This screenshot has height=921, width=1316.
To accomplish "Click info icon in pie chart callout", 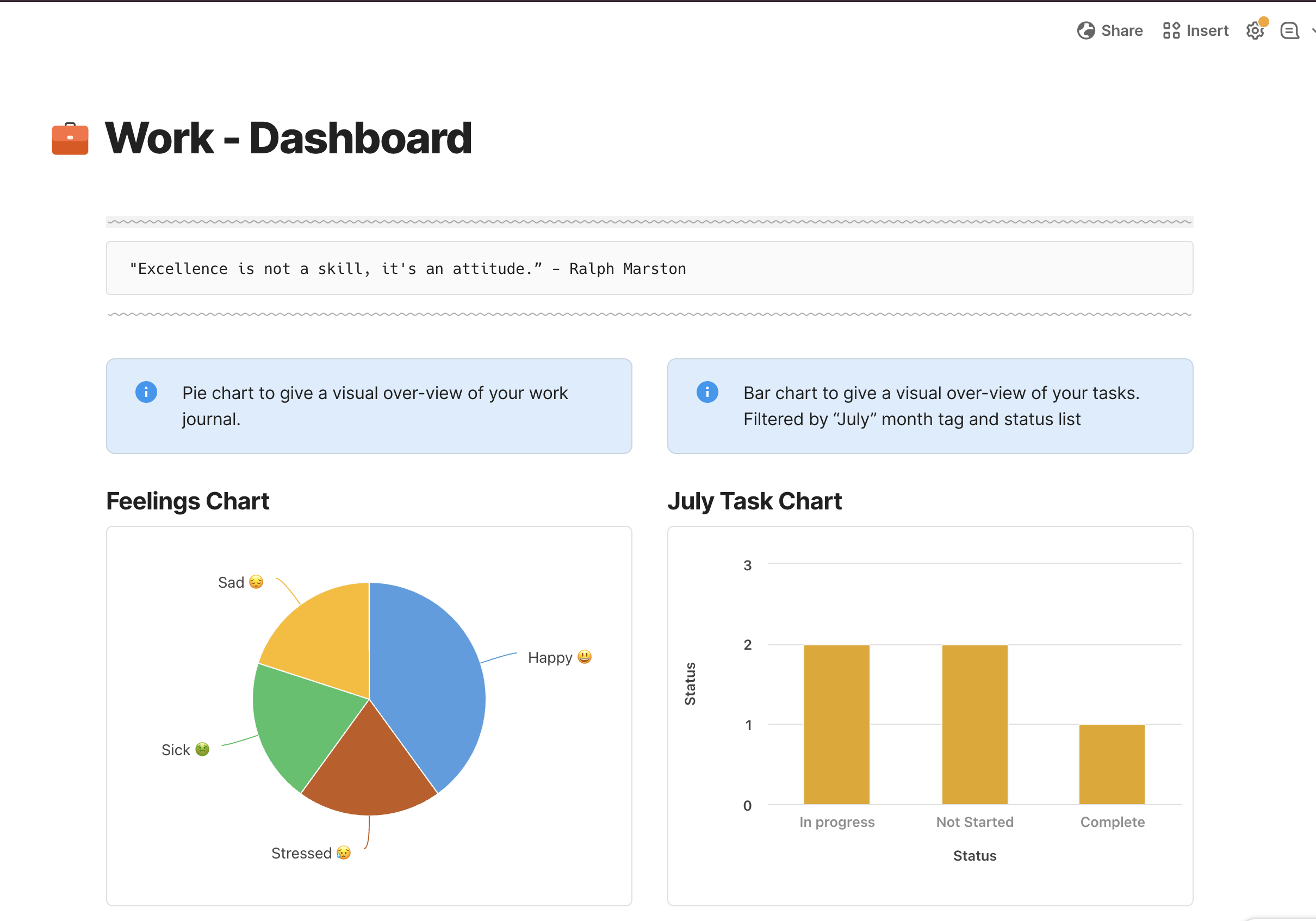I will point(146,392).
